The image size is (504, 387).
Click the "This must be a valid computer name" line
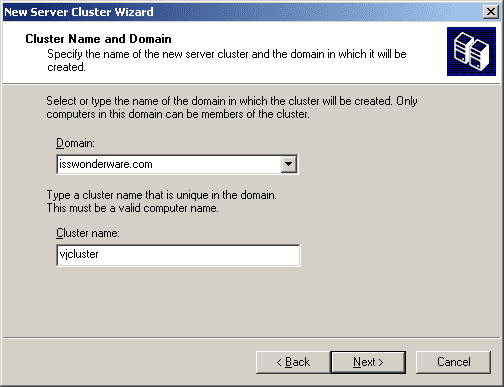click(x=133, y=208)
